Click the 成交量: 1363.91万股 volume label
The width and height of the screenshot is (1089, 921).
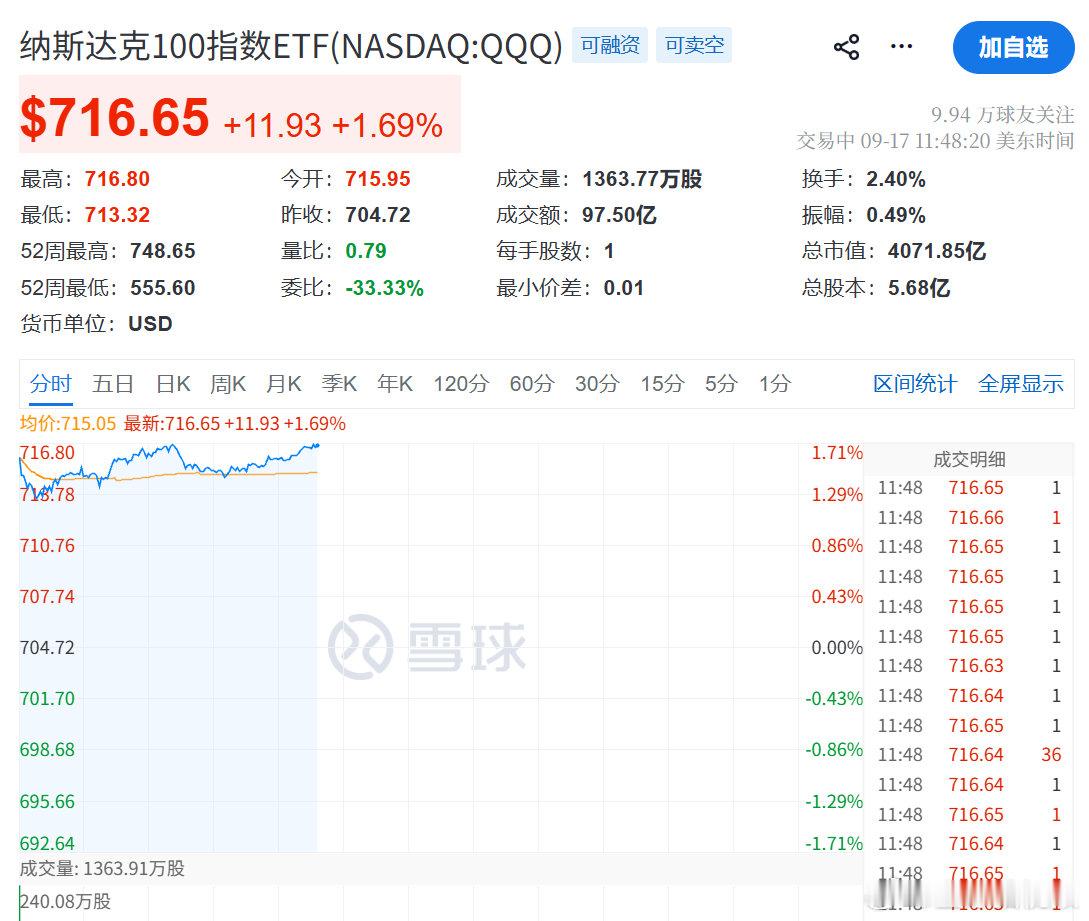tap(102, 868)
